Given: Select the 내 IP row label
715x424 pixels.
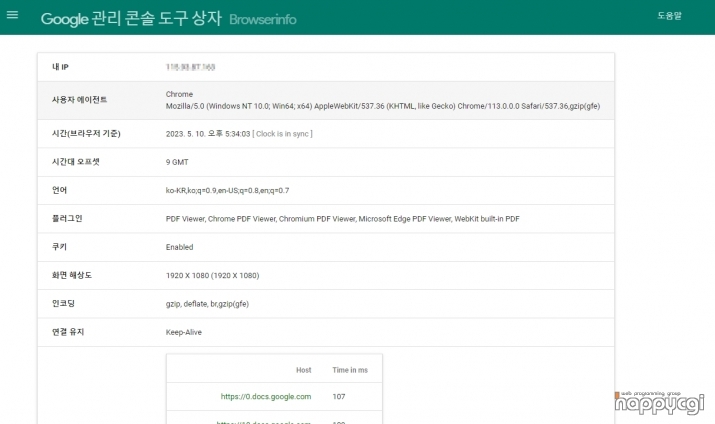Looking at the screenshot, I should (x=60, y=67).
